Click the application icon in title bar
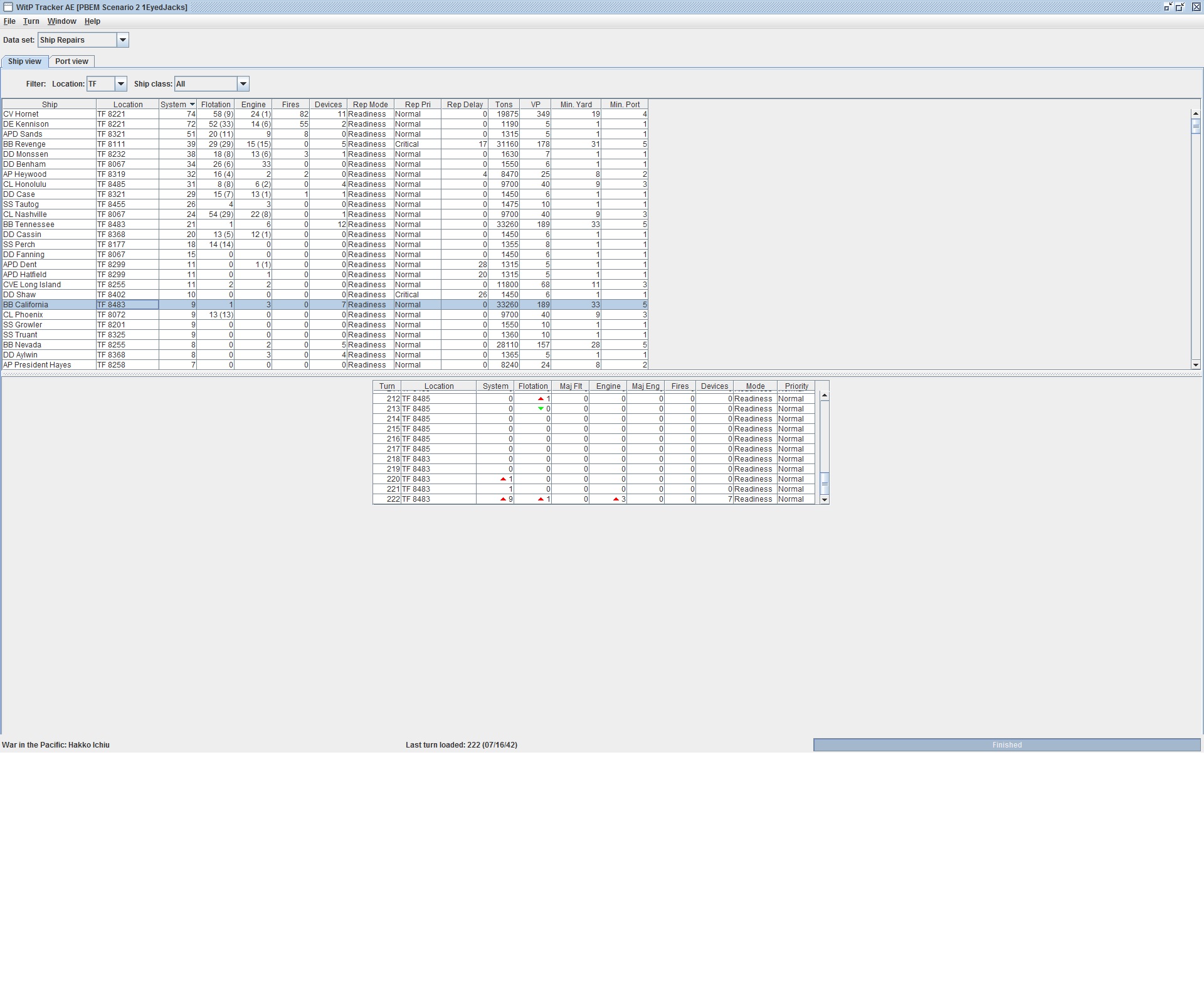Image resolution: width=1204 pixels, height=984 pixels. 8,7
